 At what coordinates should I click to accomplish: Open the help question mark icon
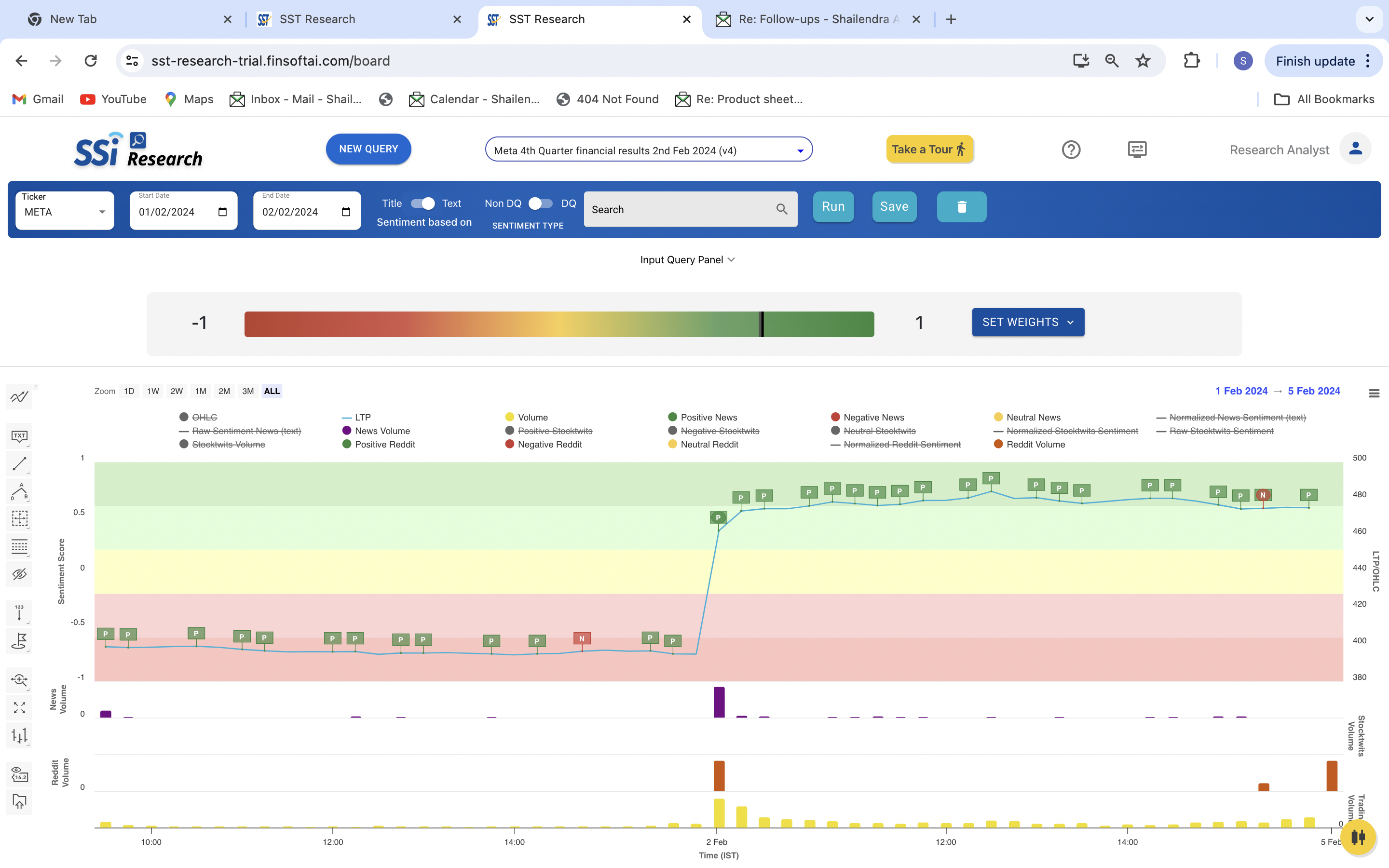pyautogui.click(x=1071, y=150)
